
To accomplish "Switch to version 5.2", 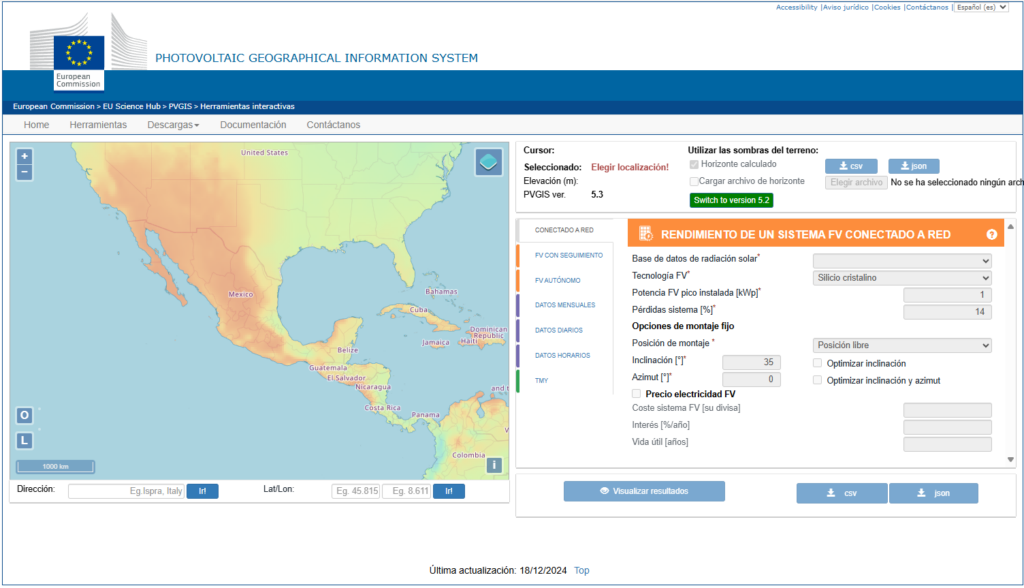I will pyautogui.click(x=731, y=200).
